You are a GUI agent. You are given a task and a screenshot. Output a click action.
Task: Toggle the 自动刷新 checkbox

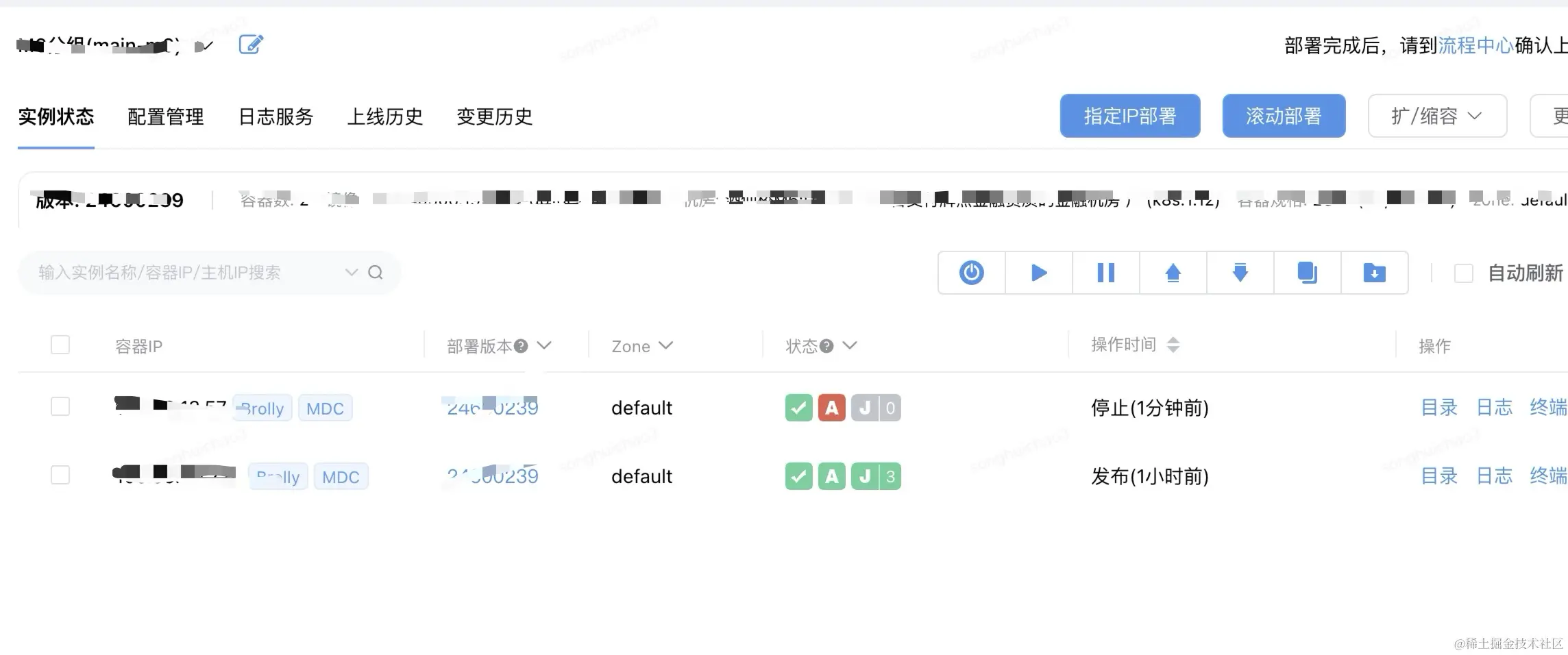[1464, 273]
